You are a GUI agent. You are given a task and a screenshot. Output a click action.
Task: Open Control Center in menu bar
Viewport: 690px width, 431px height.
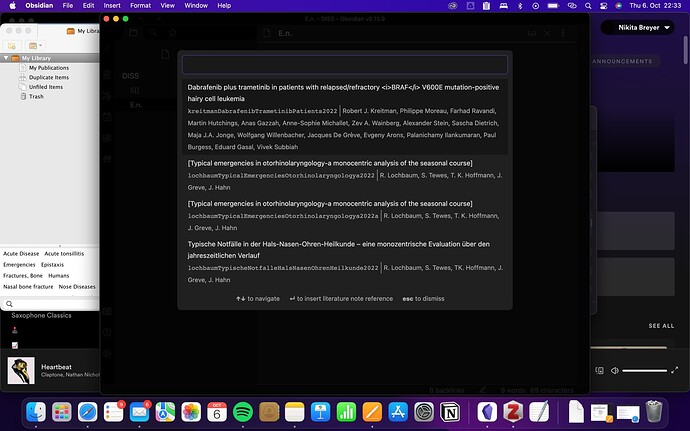click(x=603, y=6)
